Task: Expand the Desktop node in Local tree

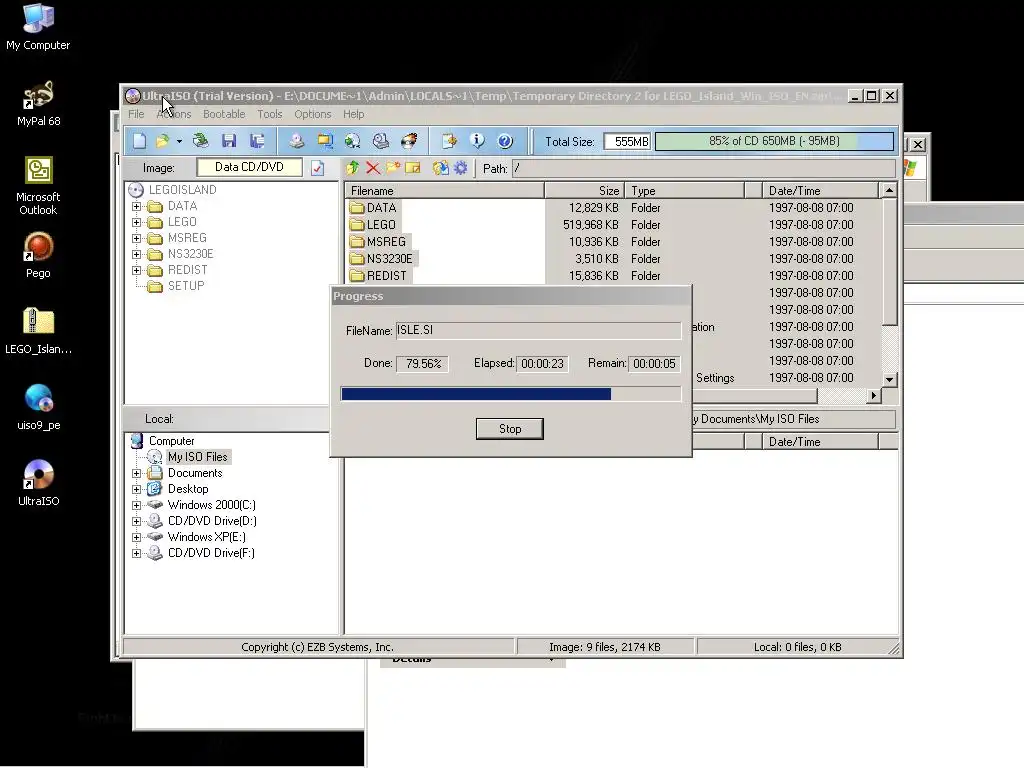Action: tap(136, 489)
